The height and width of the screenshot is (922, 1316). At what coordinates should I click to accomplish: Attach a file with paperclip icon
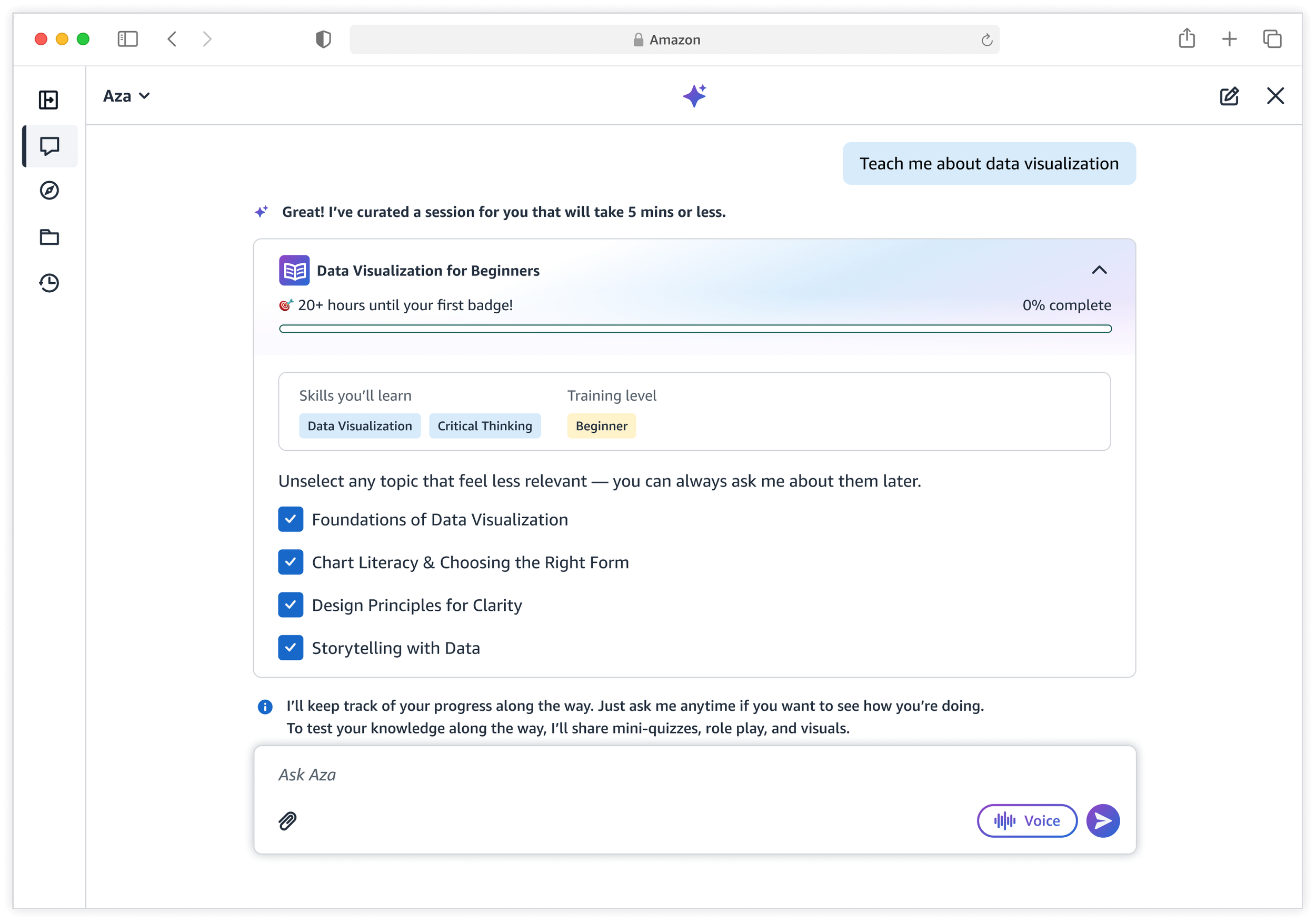[288, 820]
